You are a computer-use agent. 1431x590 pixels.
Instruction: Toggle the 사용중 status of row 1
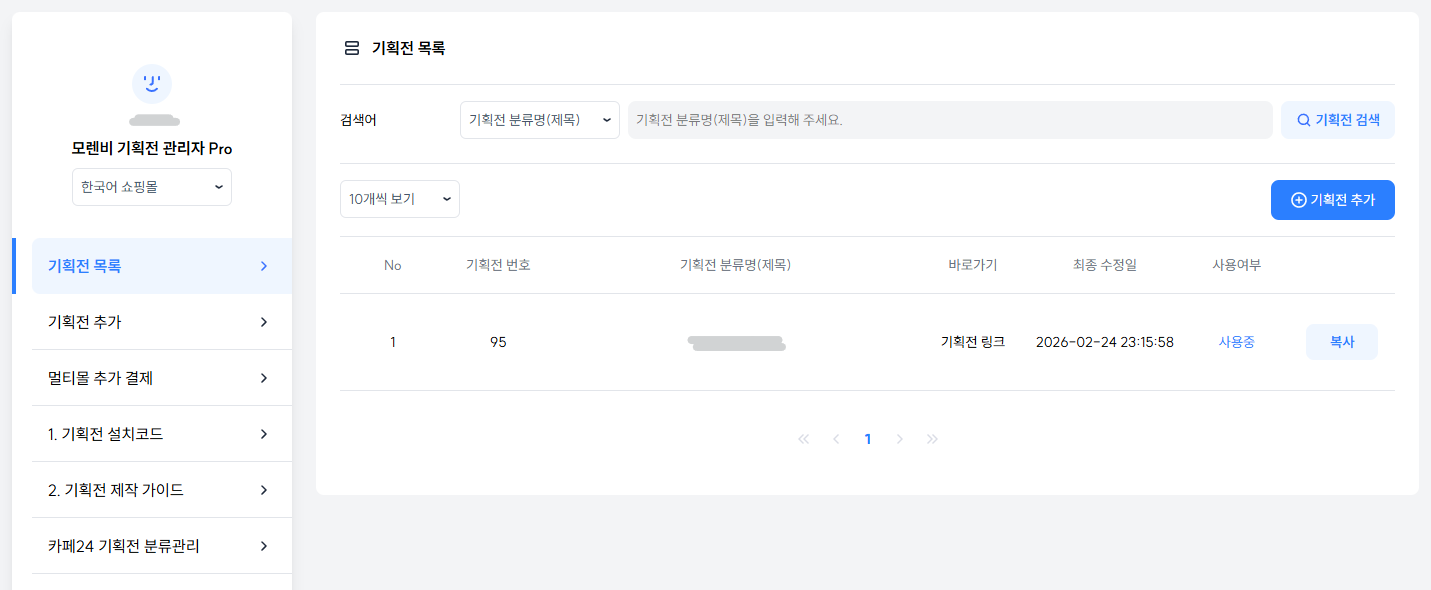(x=1236, y=342)
